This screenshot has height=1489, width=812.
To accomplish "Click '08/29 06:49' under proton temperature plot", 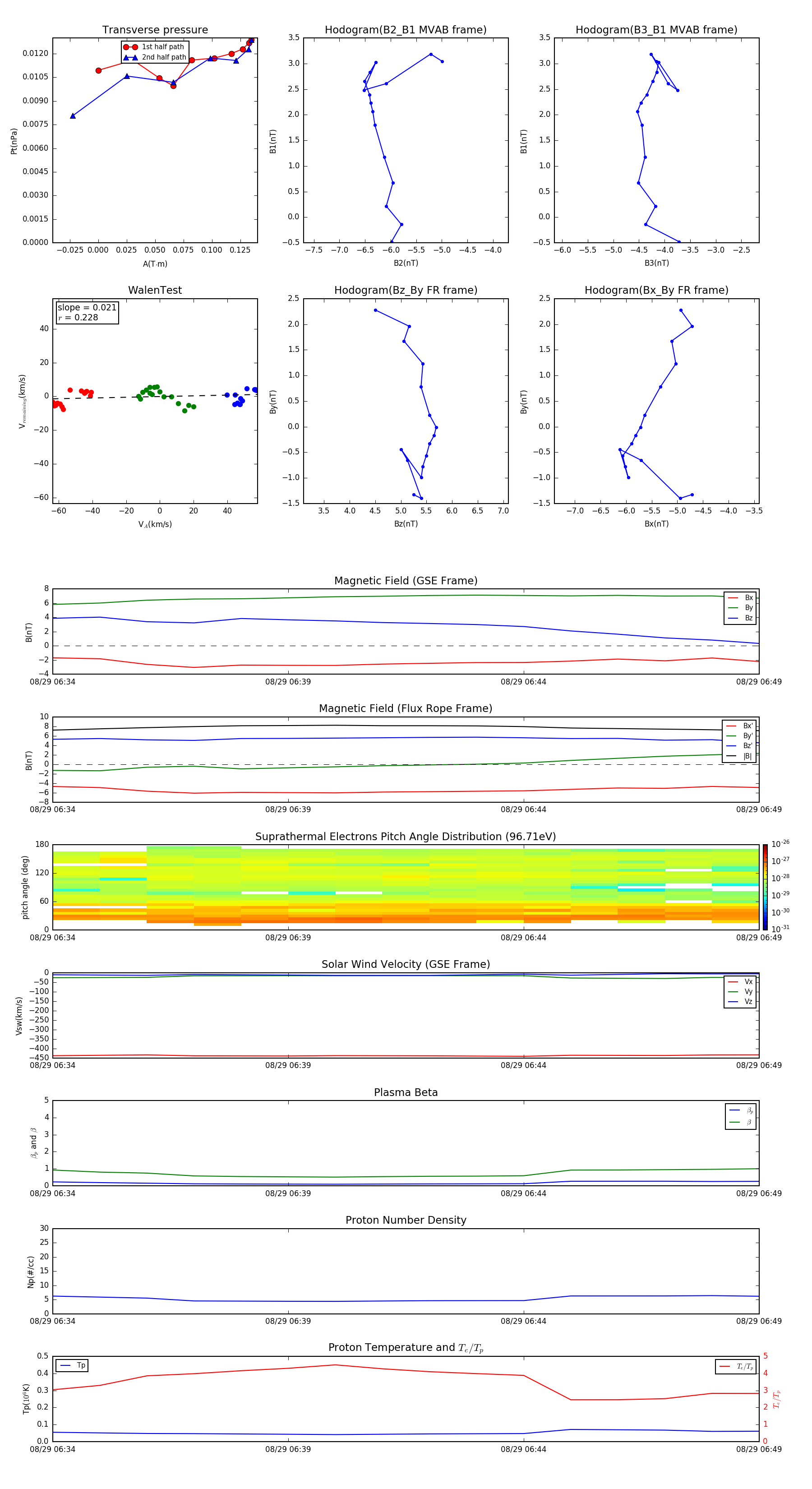I will 759,1449.
